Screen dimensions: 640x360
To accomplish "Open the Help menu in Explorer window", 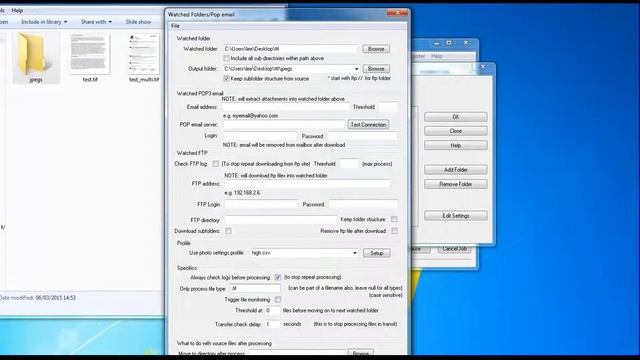I will coord(17,11).
